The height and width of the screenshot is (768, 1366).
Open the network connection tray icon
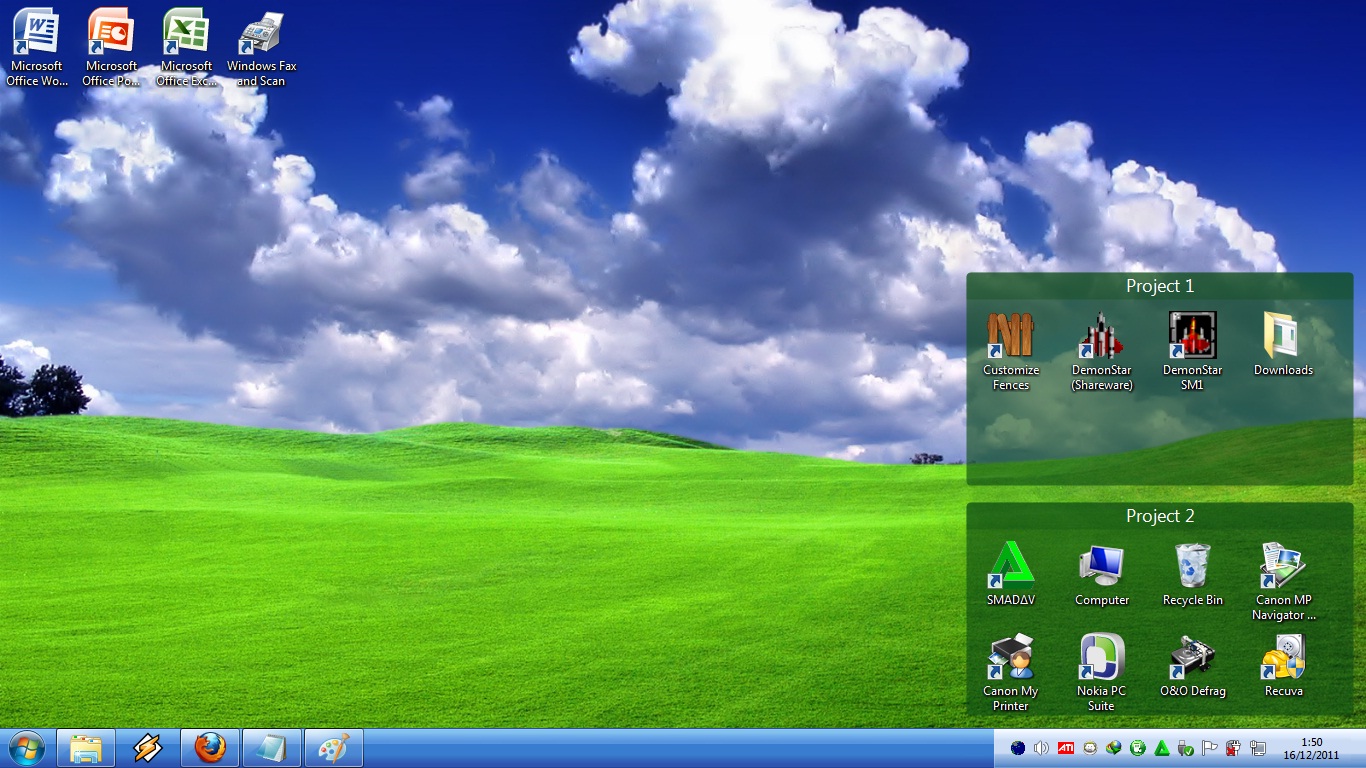(1258, 748)
